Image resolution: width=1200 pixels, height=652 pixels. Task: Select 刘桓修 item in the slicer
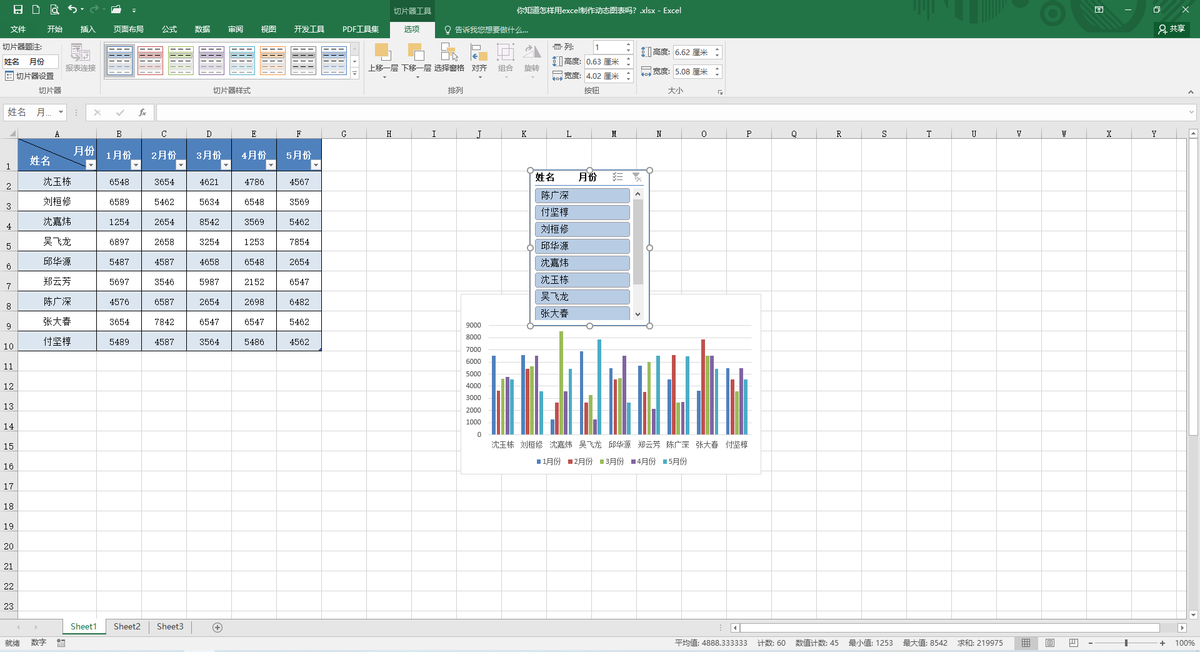[x=582, y=229]
